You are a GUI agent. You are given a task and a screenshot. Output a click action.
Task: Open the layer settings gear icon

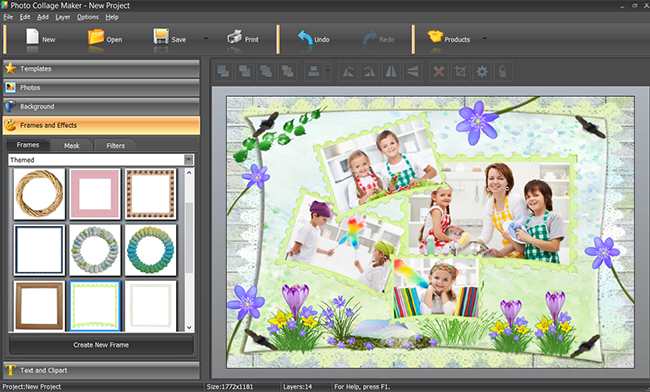click(x=481, y=72)
